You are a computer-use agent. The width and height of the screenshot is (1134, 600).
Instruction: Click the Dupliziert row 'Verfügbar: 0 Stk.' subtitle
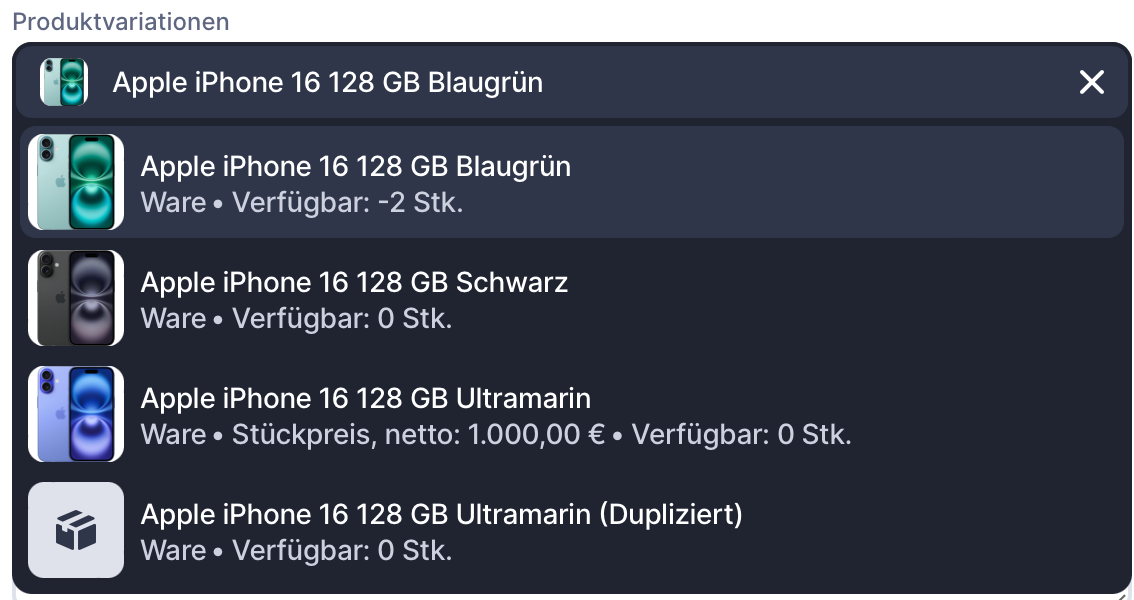point(342,551)
